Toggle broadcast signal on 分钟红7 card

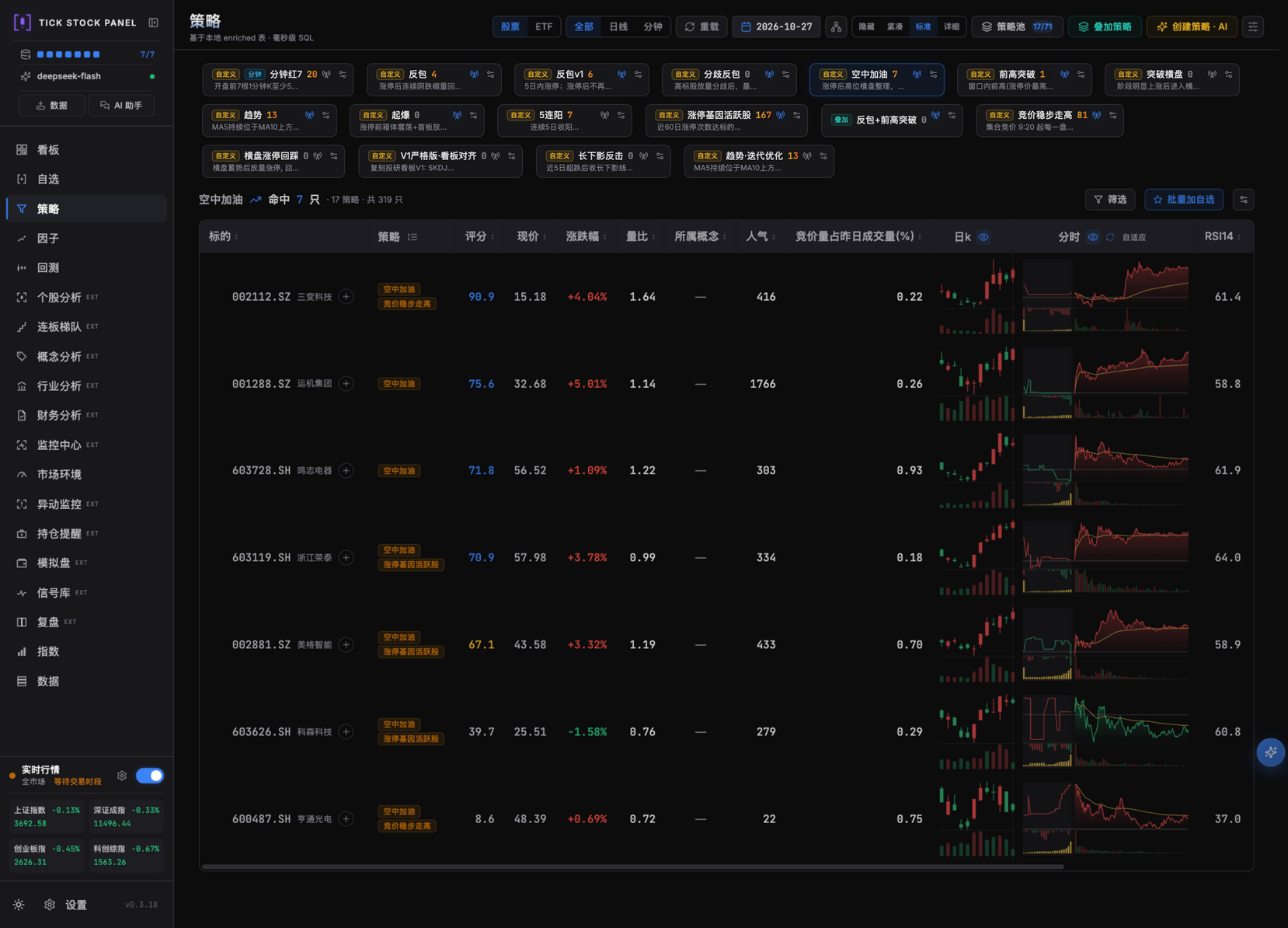pyautogui.click(x=327, y=75)
